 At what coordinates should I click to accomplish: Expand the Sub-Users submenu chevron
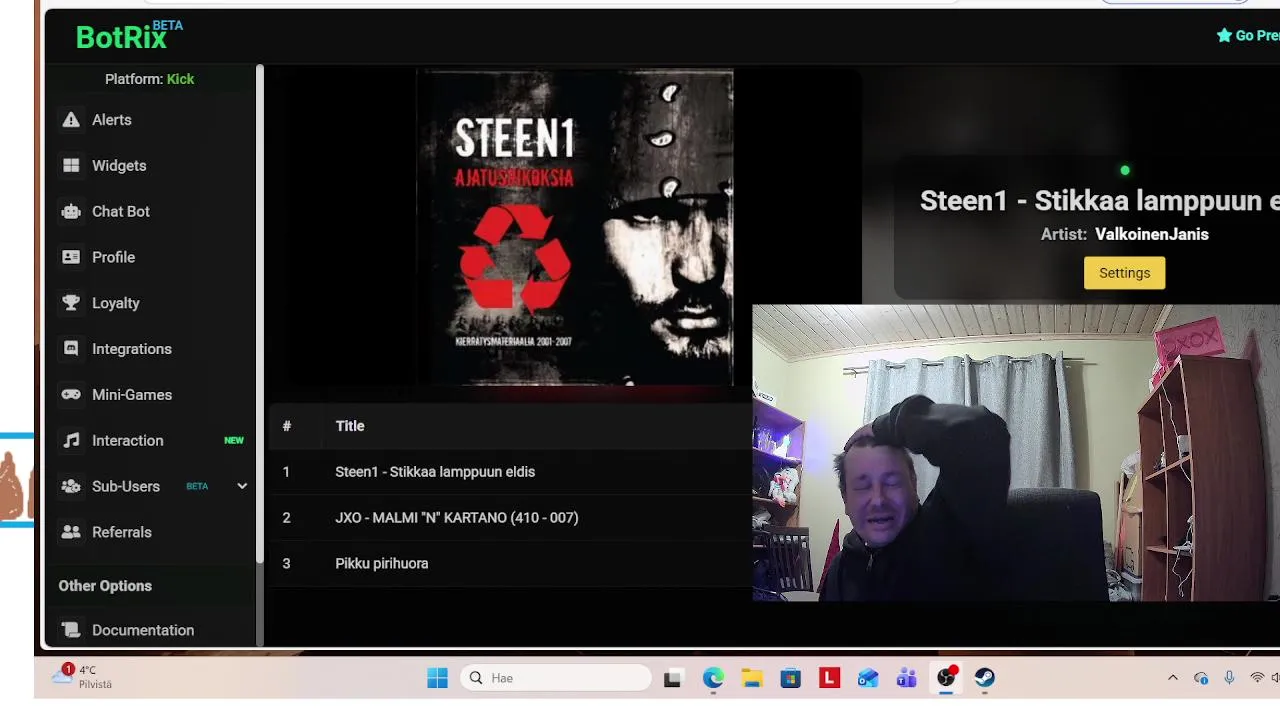click(241, 486)
